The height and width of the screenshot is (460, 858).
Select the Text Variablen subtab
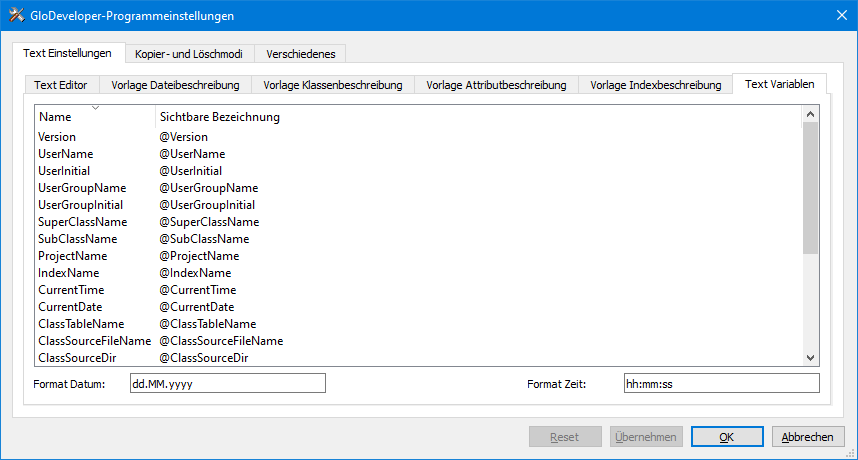(779, 84)
